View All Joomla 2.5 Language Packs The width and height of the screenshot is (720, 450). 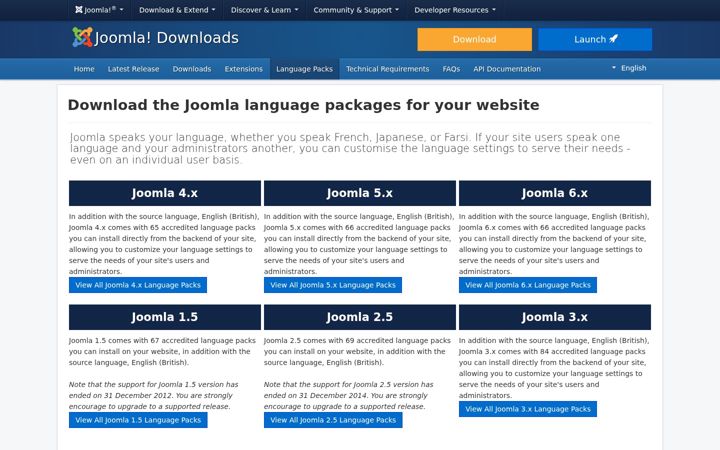tap(333, 420)
